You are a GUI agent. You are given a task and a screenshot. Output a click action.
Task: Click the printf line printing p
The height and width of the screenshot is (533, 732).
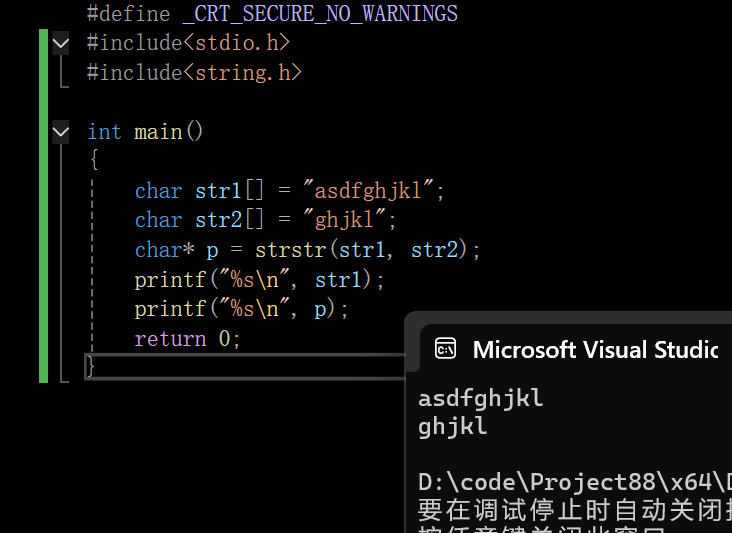241,309
